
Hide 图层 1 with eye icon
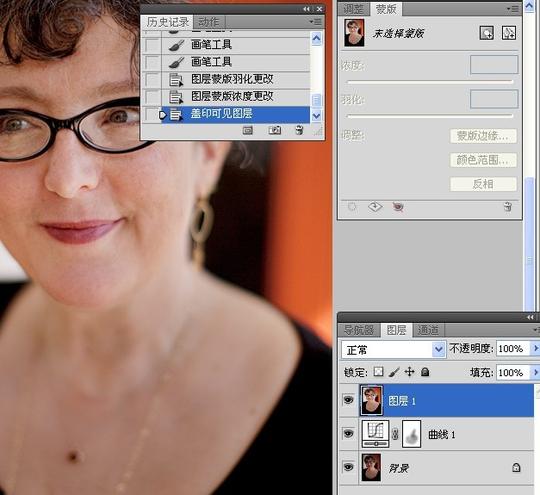point(349,400)
